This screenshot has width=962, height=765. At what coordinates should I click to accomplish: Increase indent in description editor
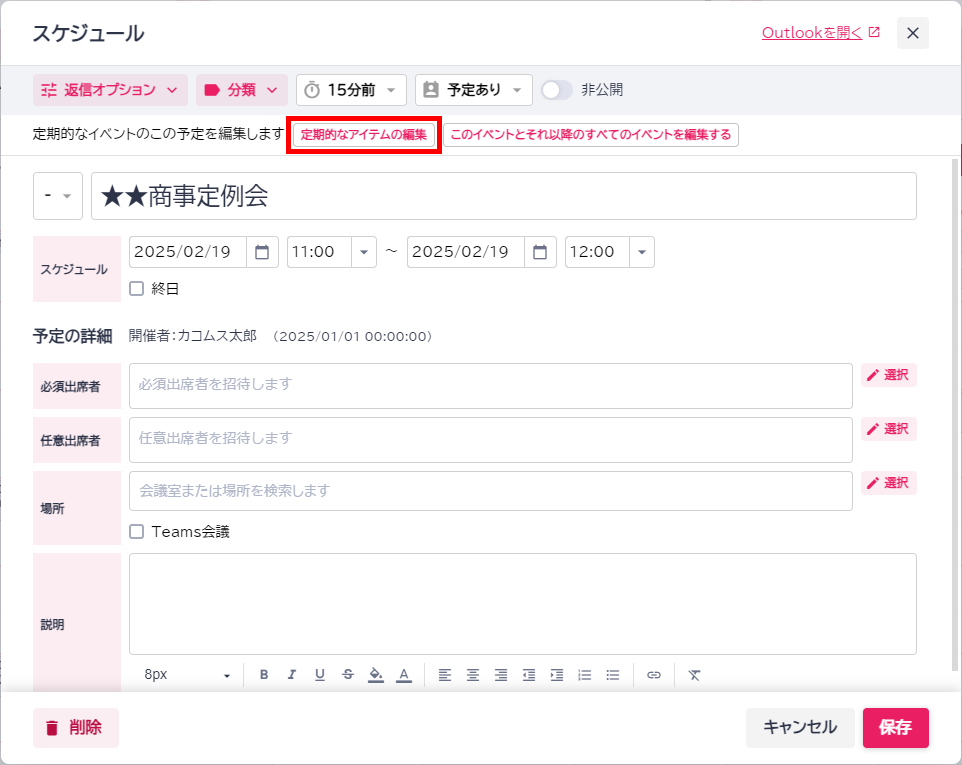(556, 675)
